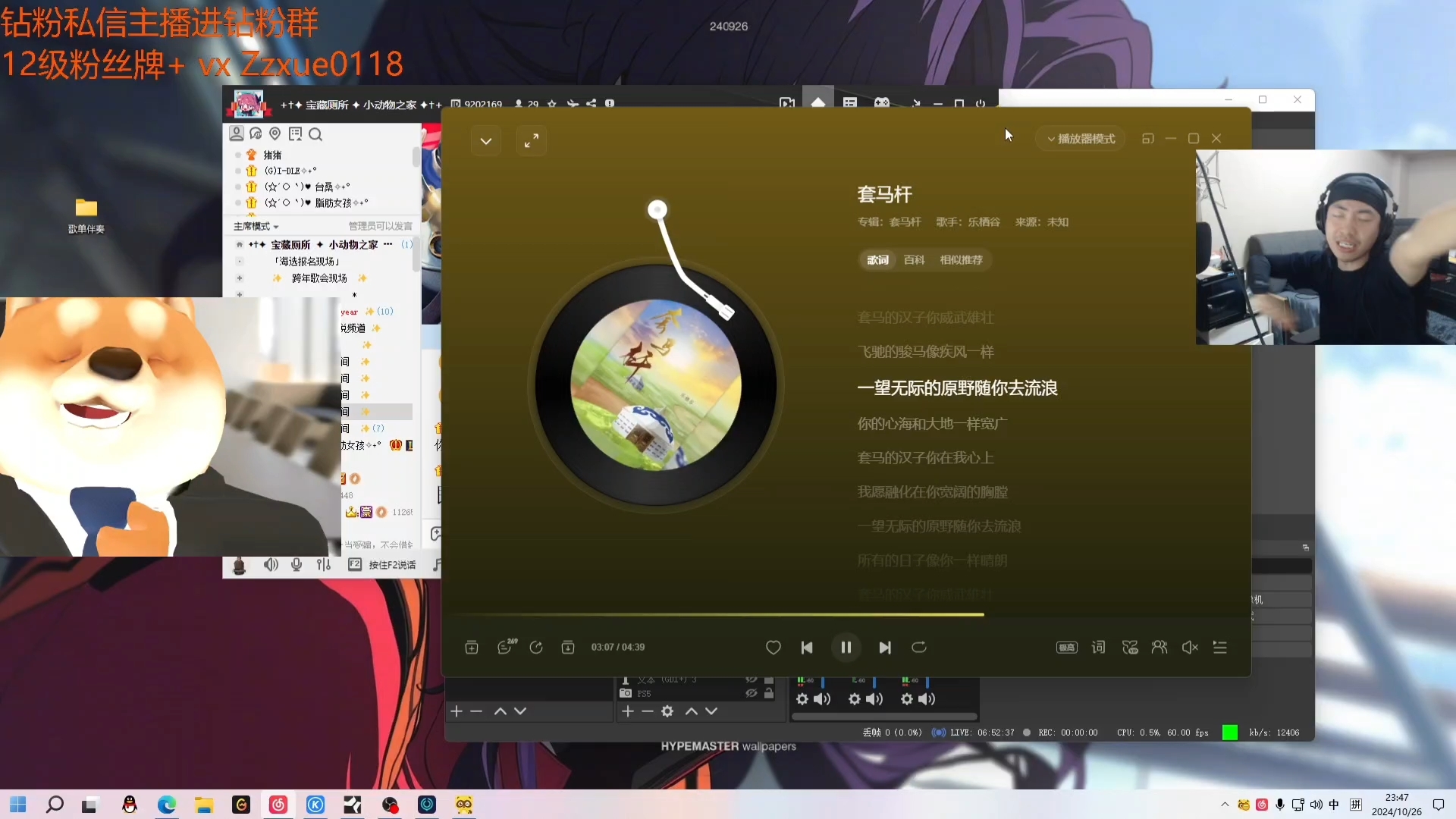The width and height of the screenshot is (1456, 819).
Task: Toggle voice chat microphone
Action: (x=297, y=565)
